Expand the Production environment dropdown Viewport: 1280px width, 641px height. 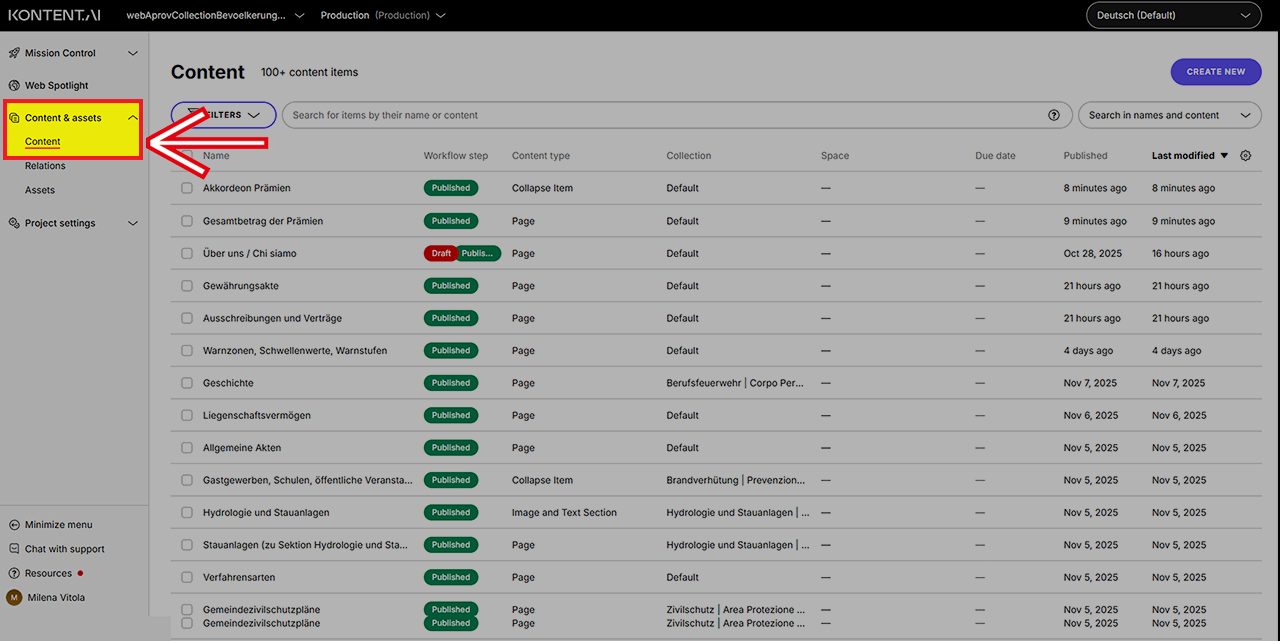[x=382, y=15]
